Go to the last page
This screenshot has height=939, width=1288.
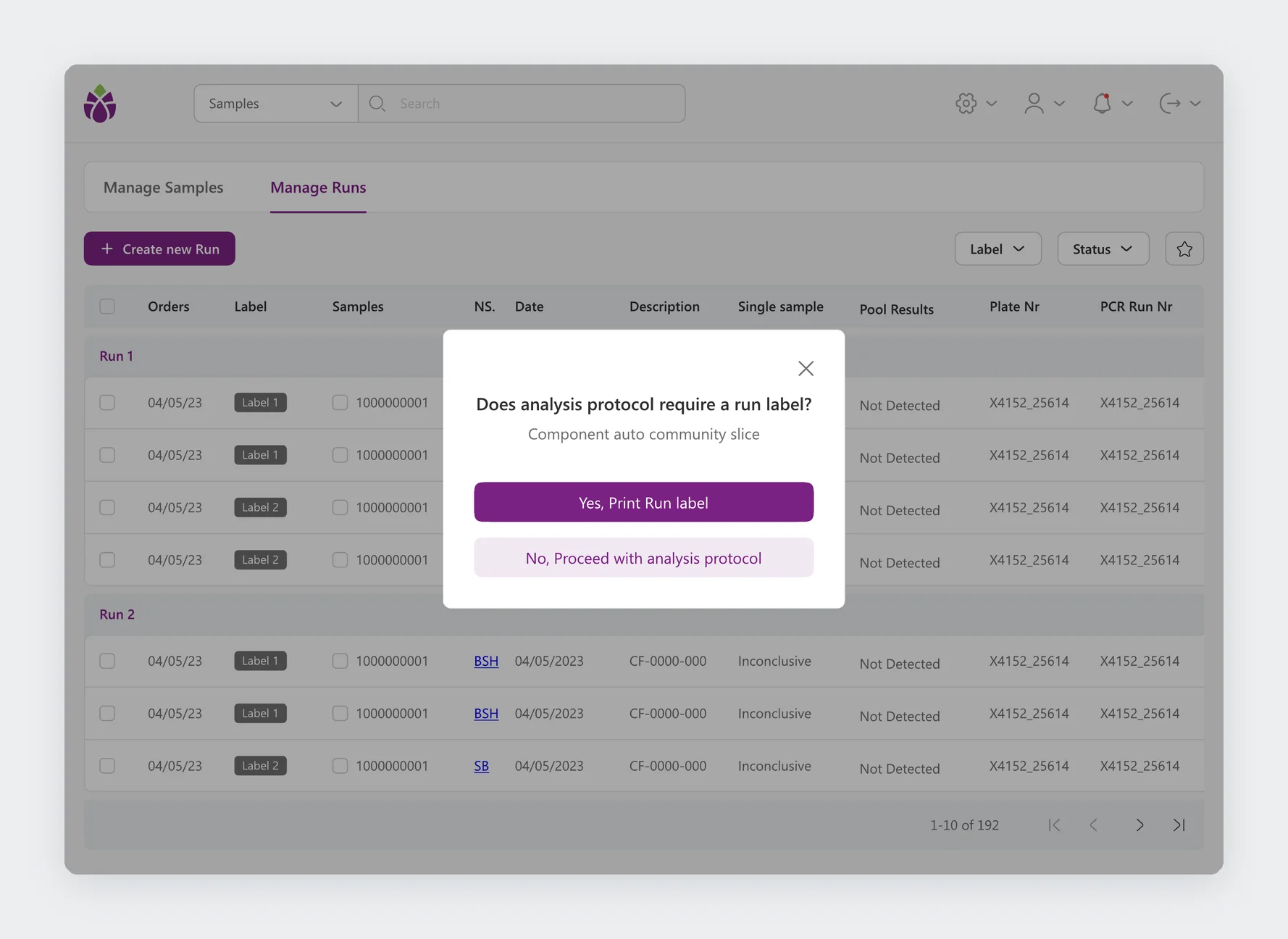tap(1179, 825)
